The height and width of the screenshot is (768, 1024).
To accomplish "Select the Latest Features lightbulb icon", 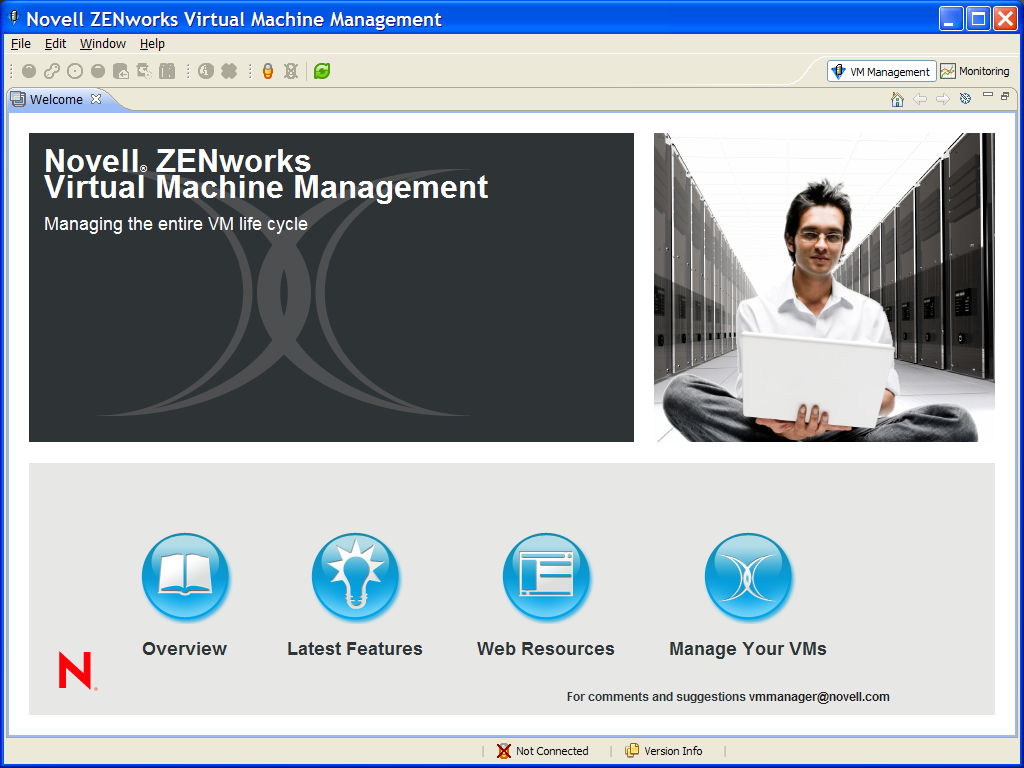I will tap(356, 576).
